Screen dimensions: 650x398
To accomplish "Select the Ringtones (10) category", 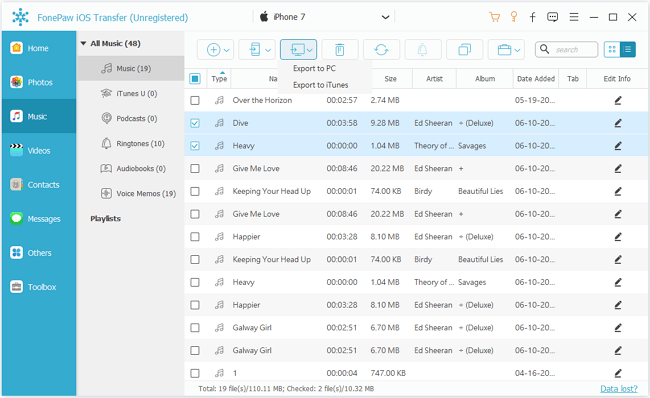I will point(131,143).
